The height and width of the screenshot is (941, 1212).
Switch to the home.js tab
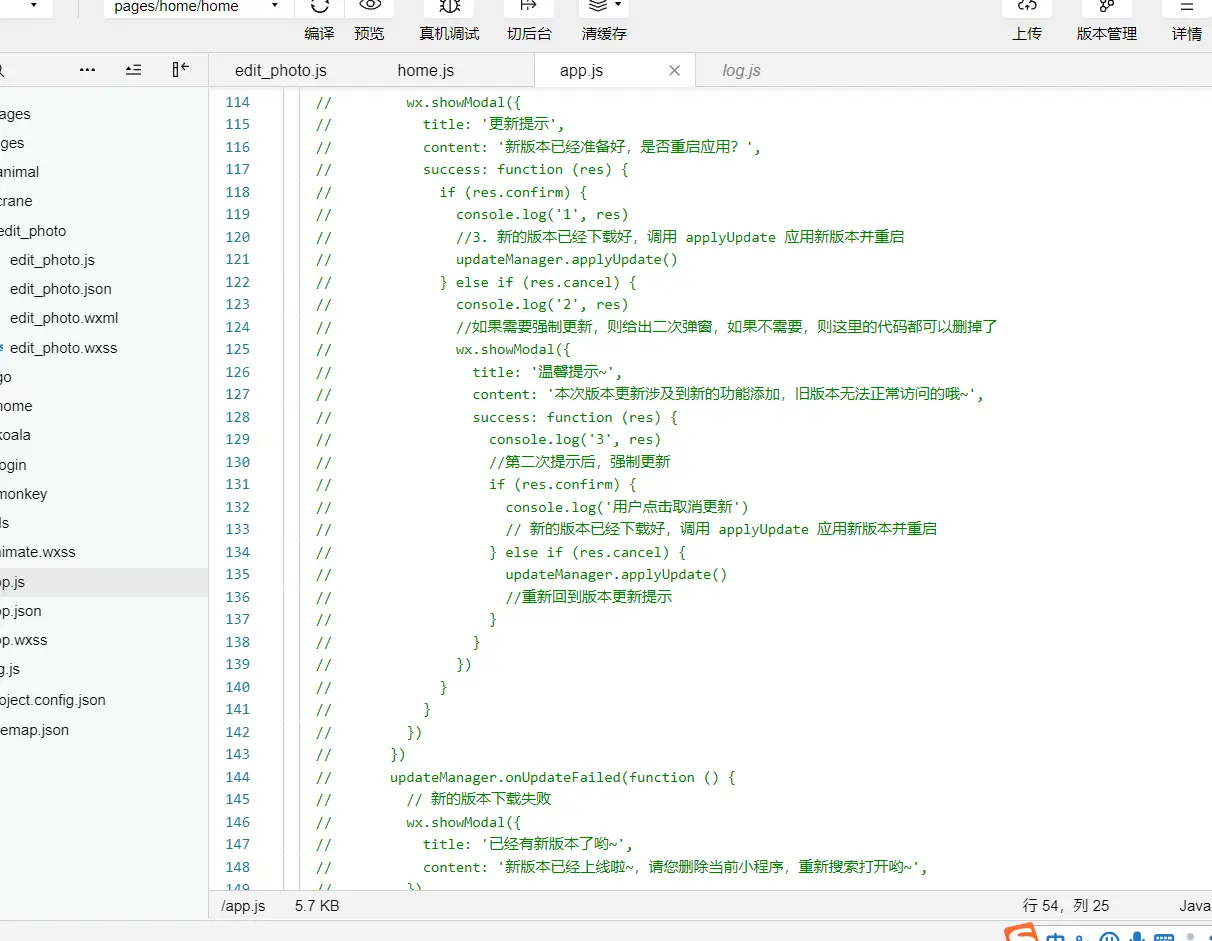tap(426, 70)
